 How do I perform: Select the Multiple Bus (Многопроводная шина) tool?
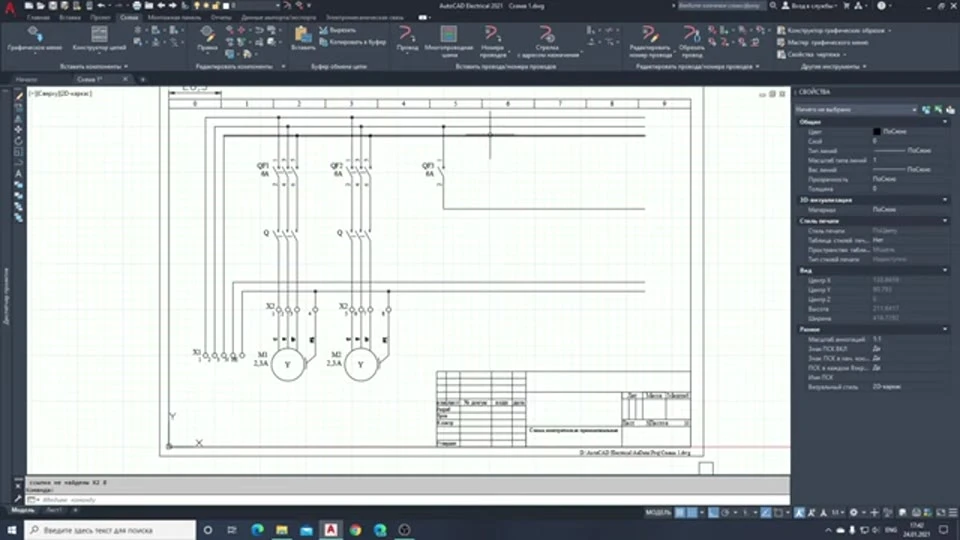pyautogui.click(x=449, y=41)
